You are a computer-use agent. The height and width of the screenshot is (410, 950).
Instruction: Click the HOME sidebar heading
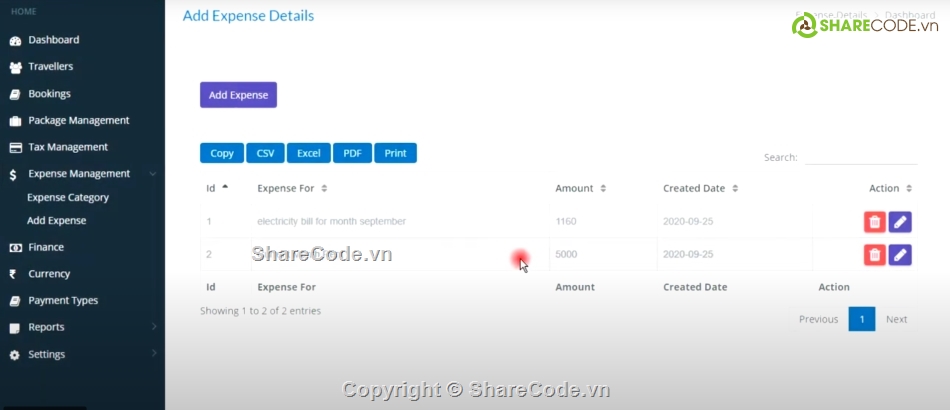click(24, 12)
